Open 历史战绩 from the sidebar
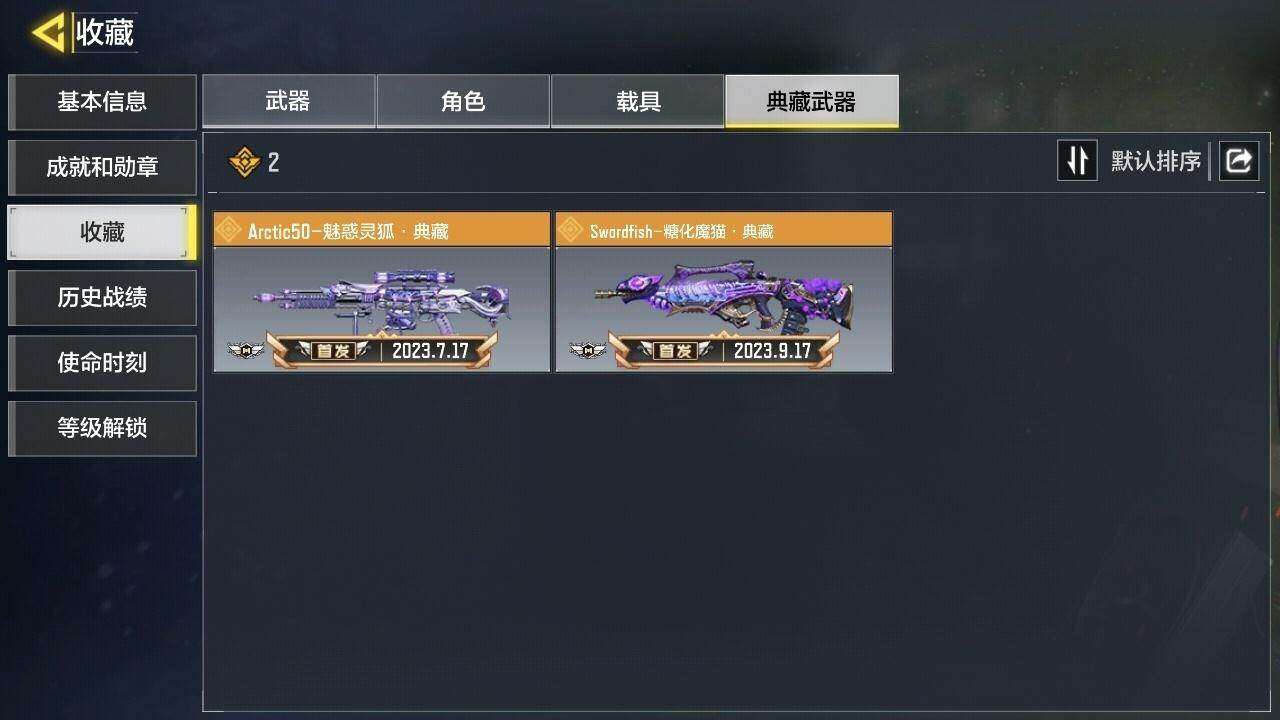 coord(102,297)
